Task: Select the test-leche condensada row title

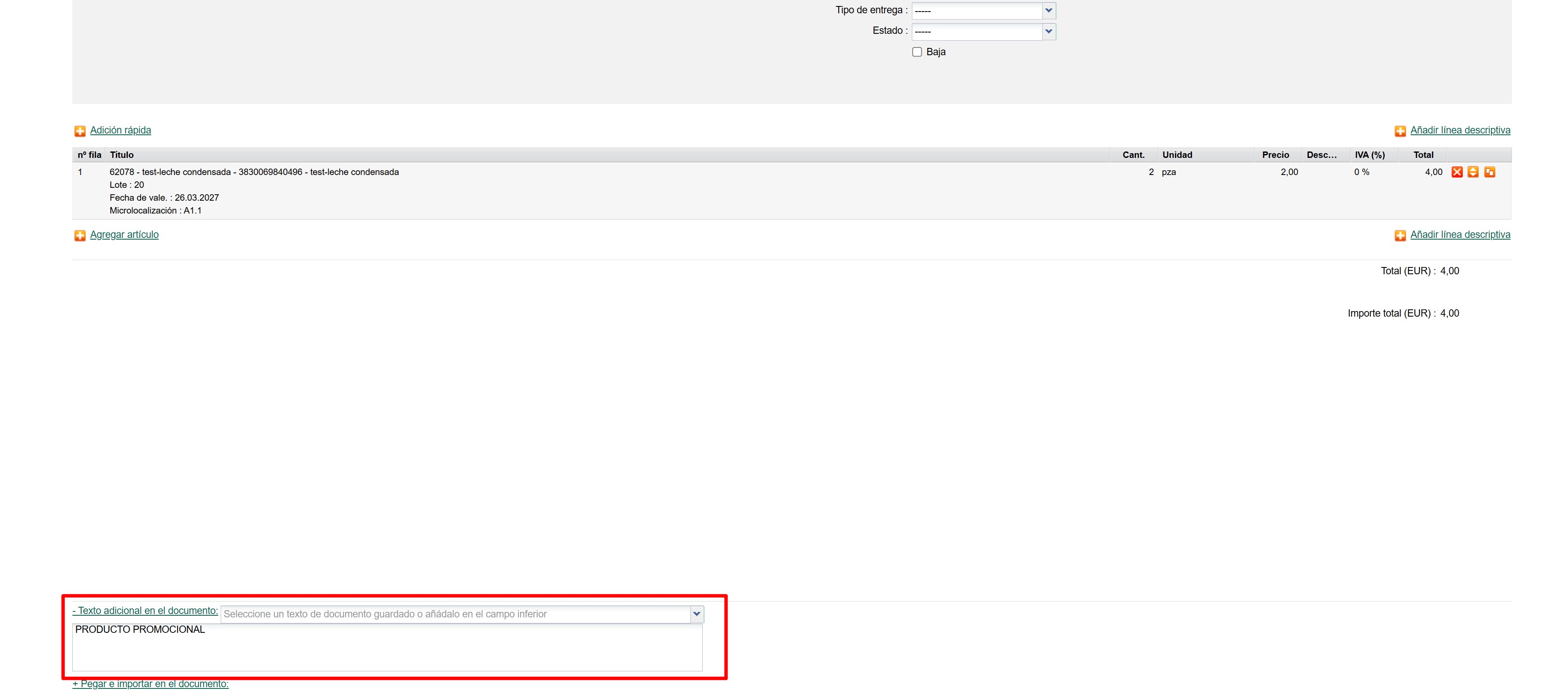Action: click(254, 172)
